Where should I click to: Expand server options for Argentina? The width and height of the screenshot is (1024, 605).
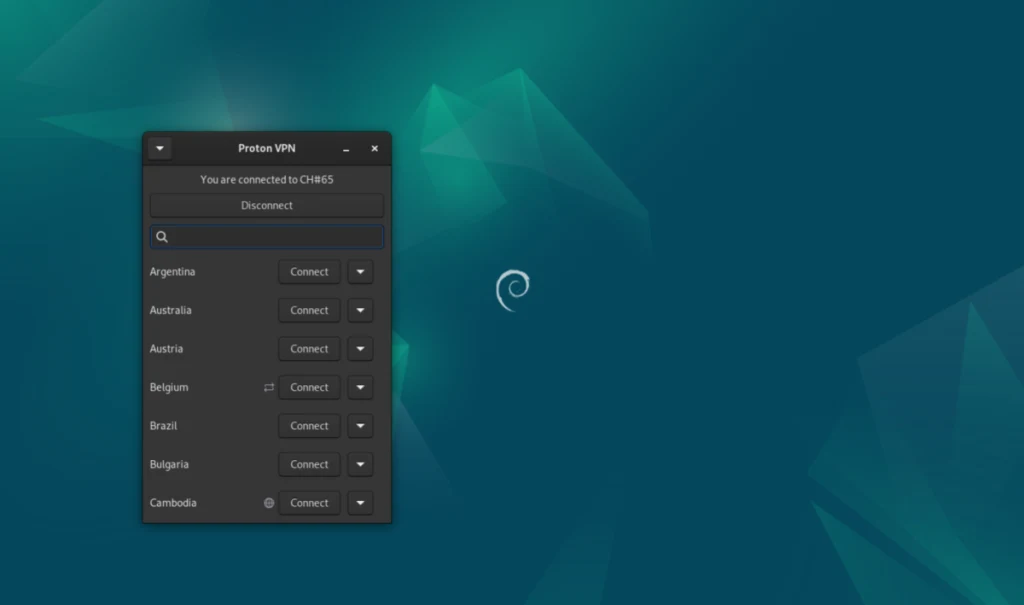(x=360, y=271)
